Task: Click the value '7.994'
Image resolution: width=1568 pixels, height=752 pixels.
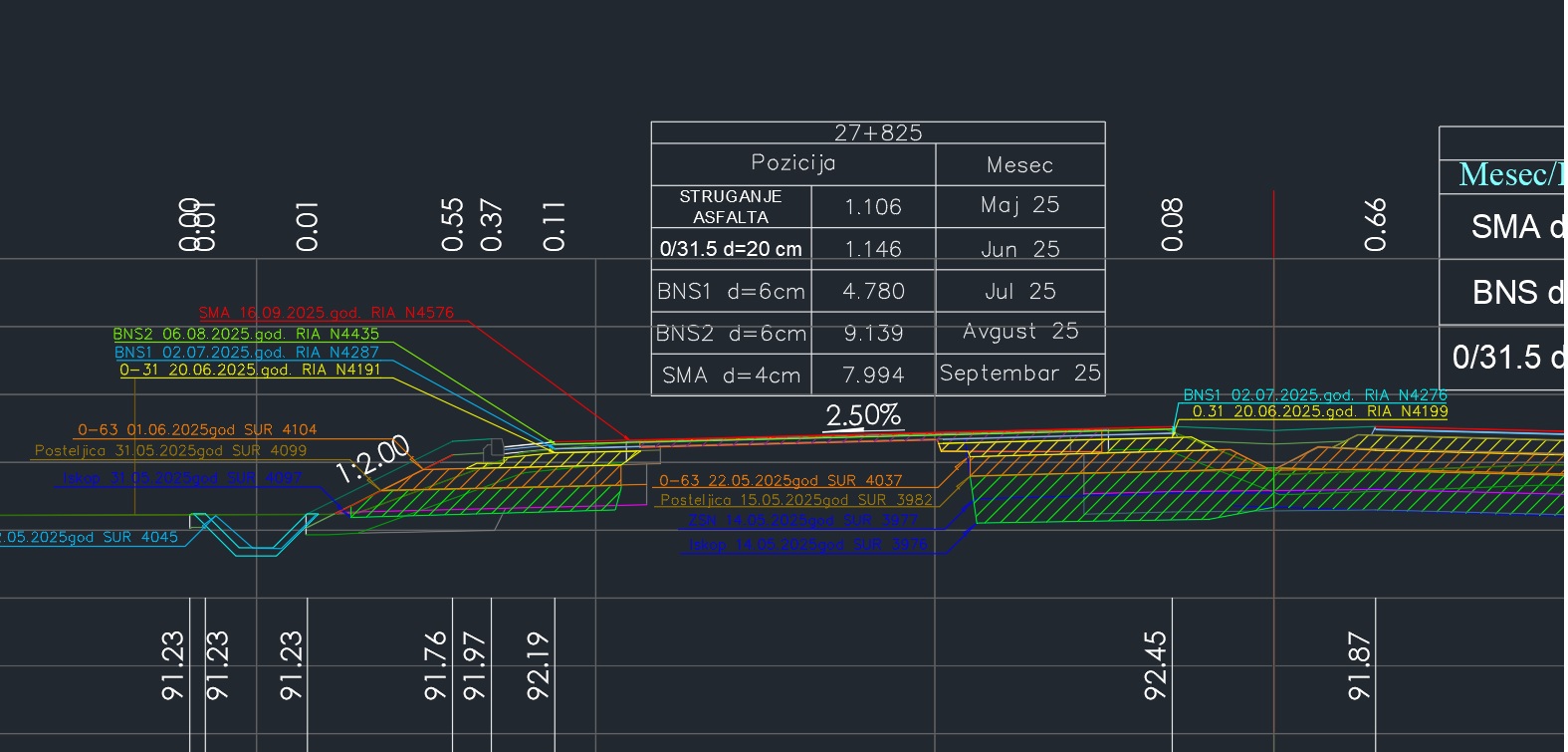Action: click(873, 376)
